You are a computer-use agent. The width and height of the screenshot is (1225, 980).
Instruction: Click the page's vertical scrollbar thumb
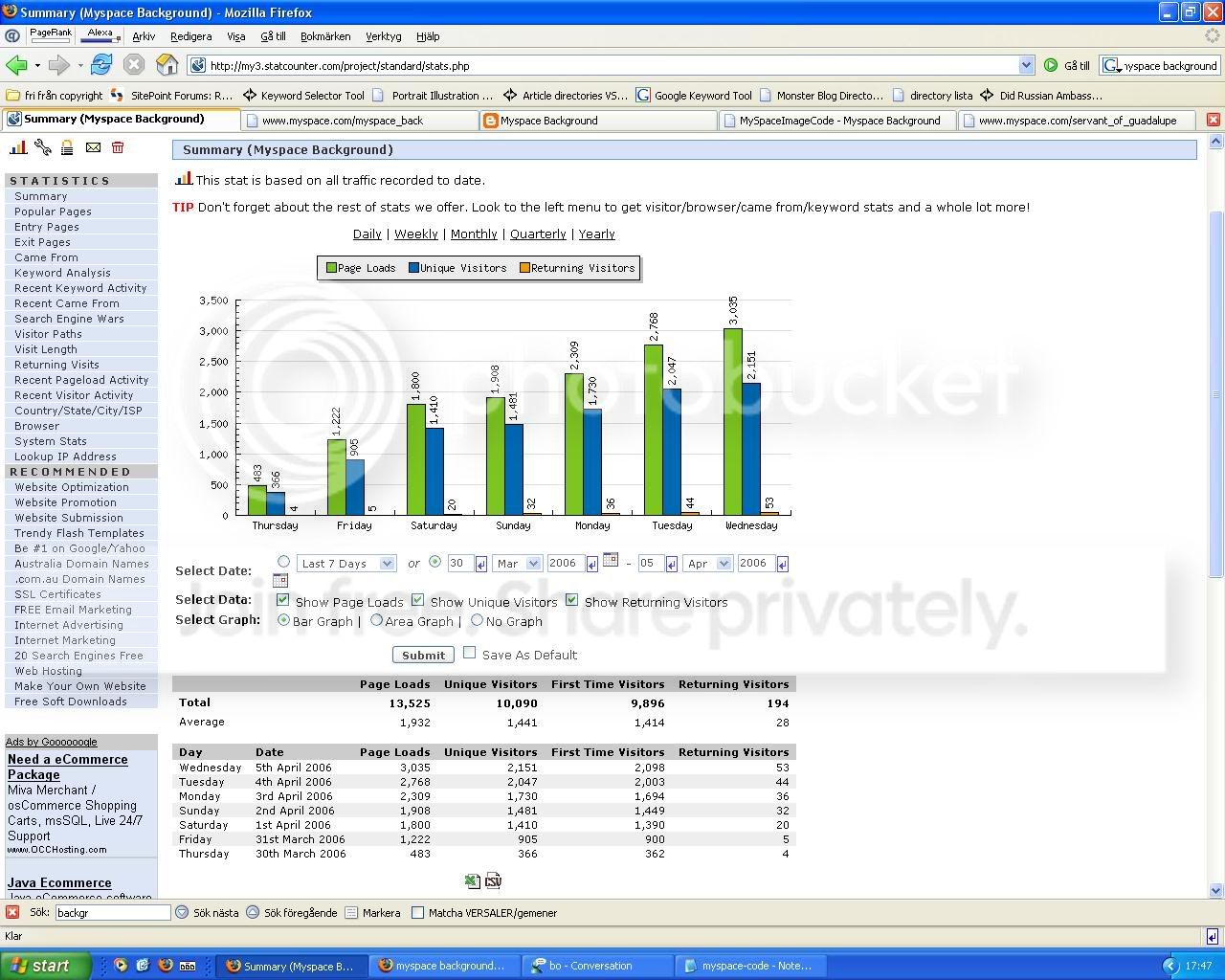pos(1216,392)
